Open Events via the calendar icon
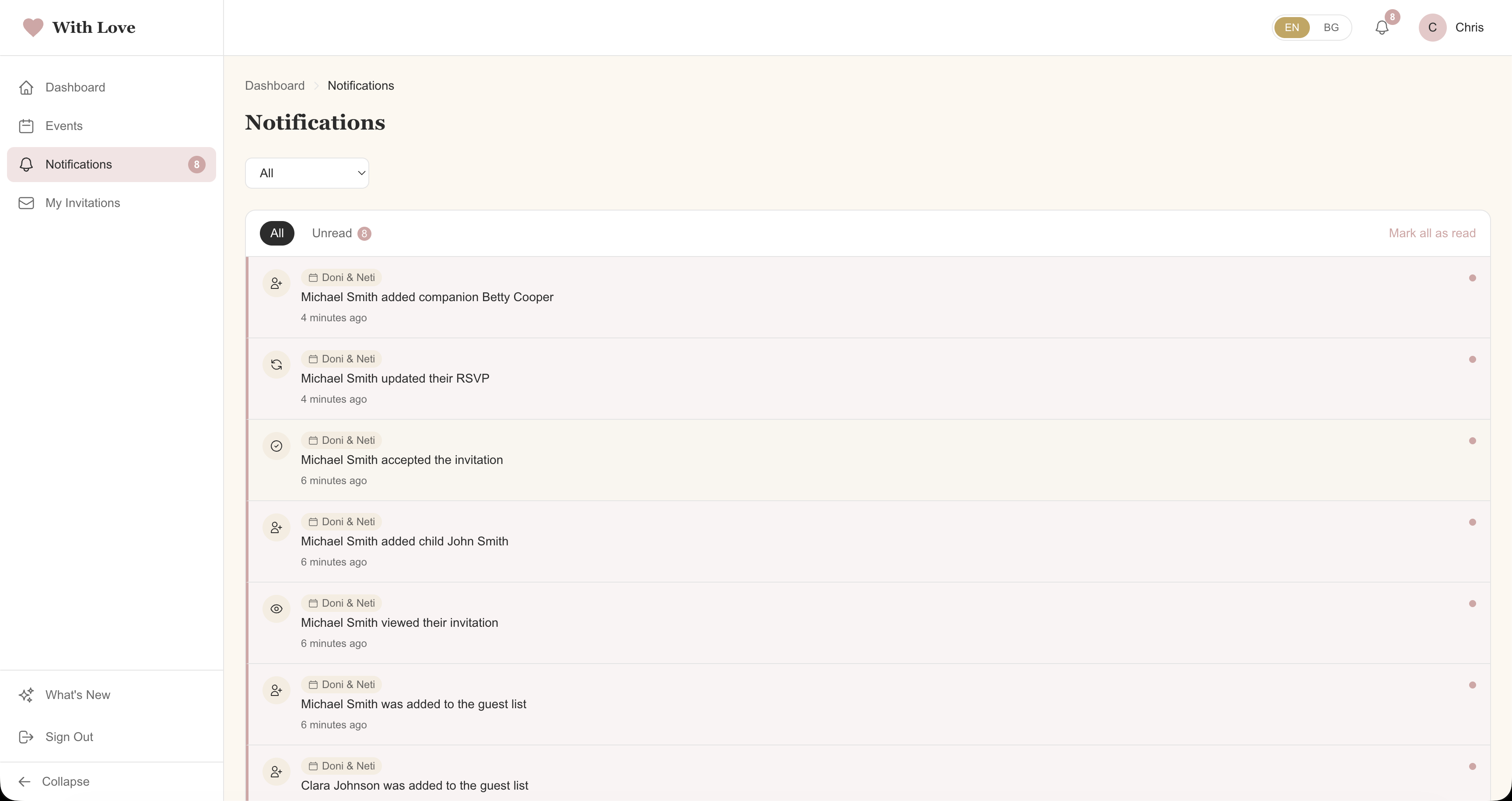The image size is (1512, 801). click(27, 126)
